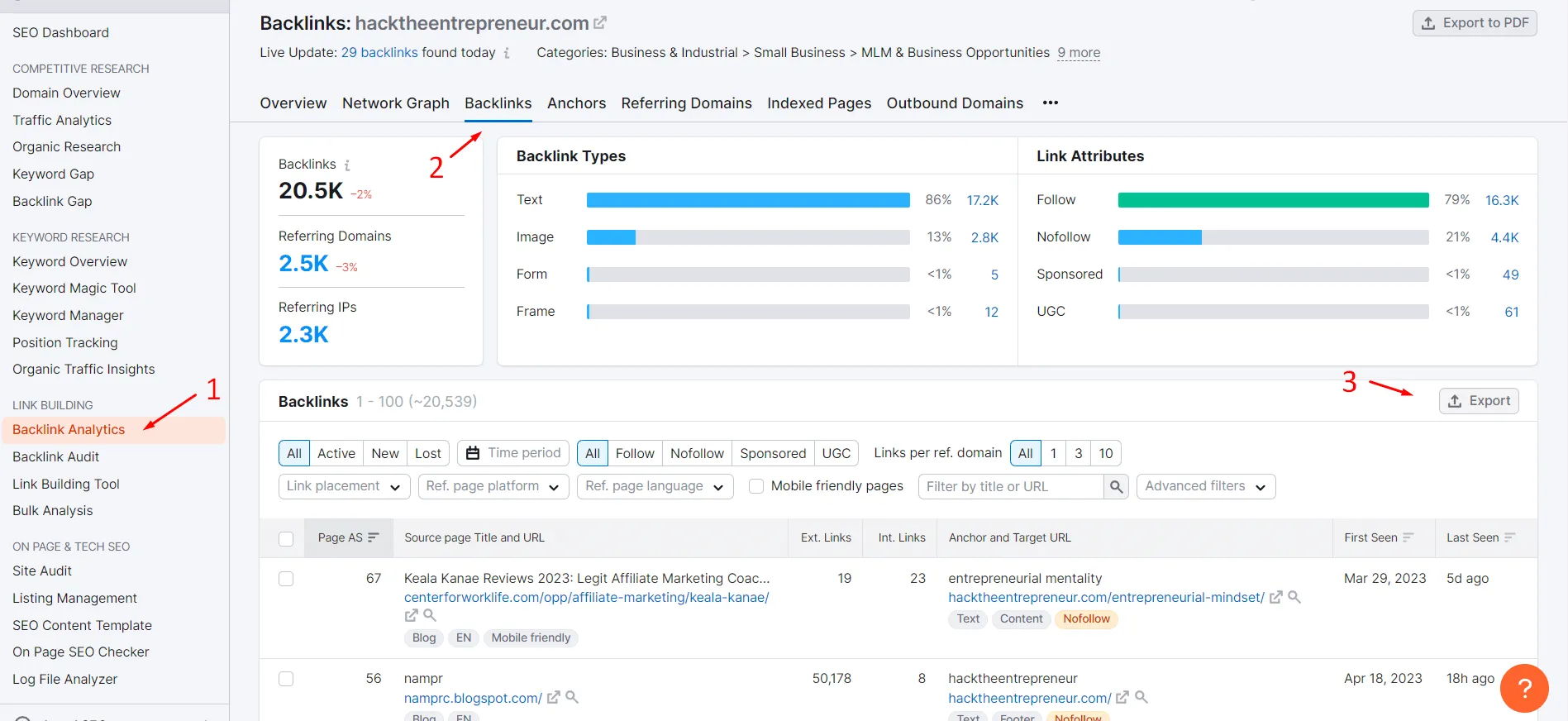This screenshot has height=721, width=1568.
Task: Open entrepreneurial-mindset target URL external icon
Action: (x=1275, y=597)
